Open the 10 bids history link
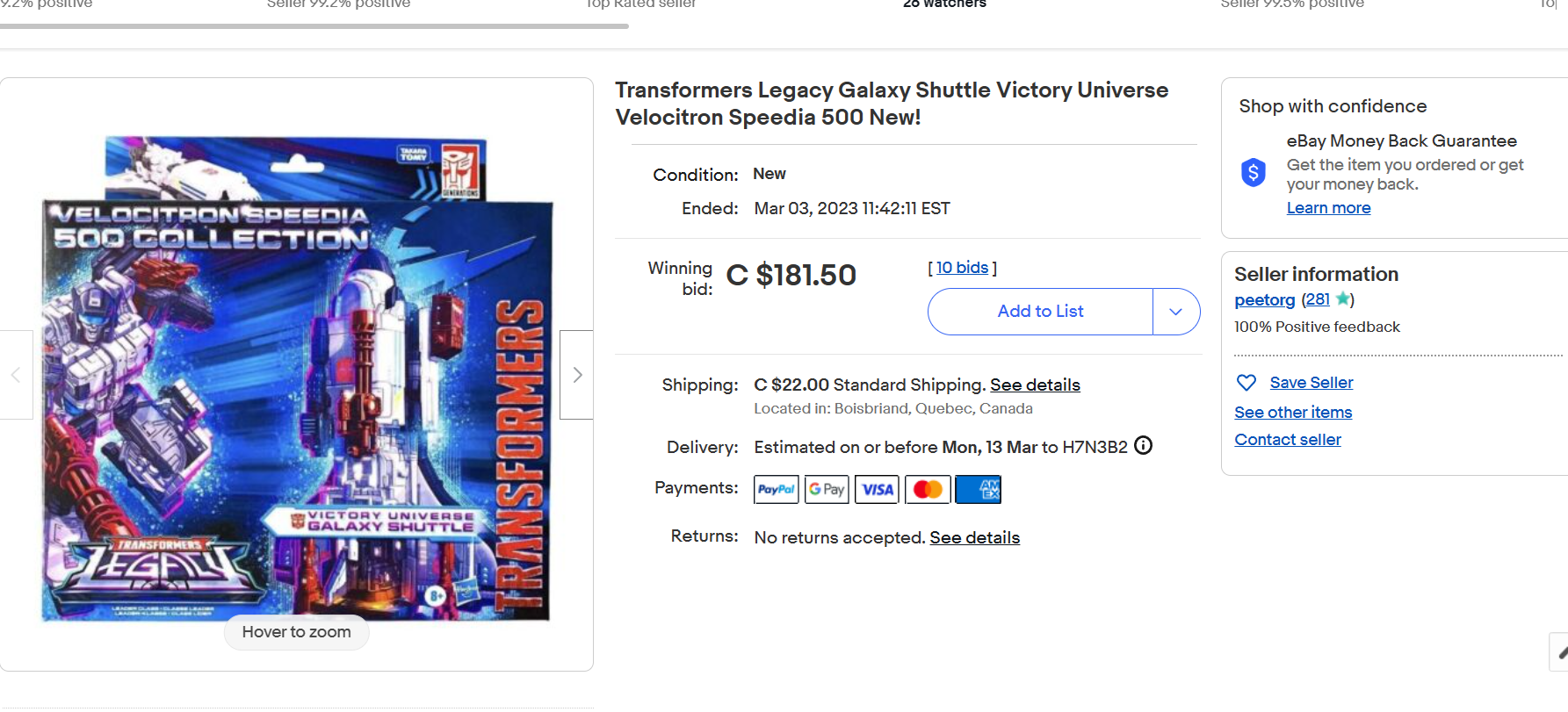Screen dimensions: 1568x712 (962, 268)
